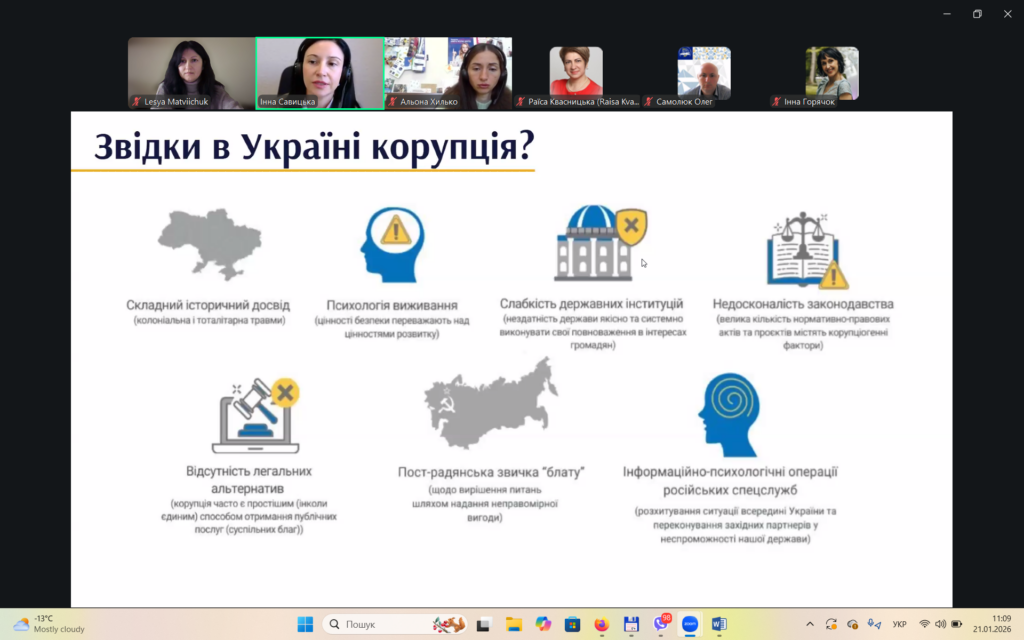Open the weather widget showing -13°C
This screenshot has width=1024, height=640.
[x=48, y=624]
